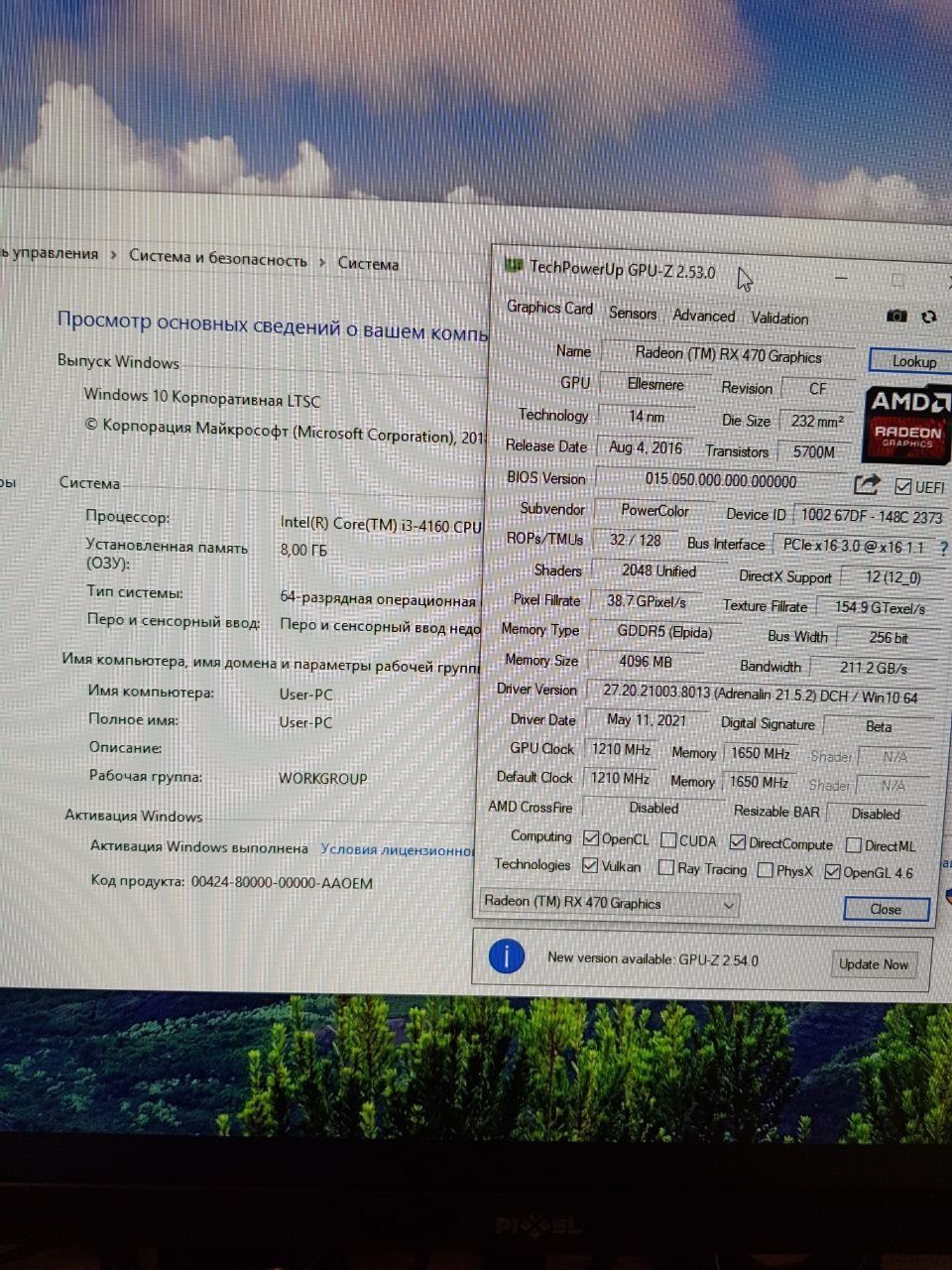Click the Система breadcrumb item
The width and height of the screenshot is (952, 1270).
(368, 264)
